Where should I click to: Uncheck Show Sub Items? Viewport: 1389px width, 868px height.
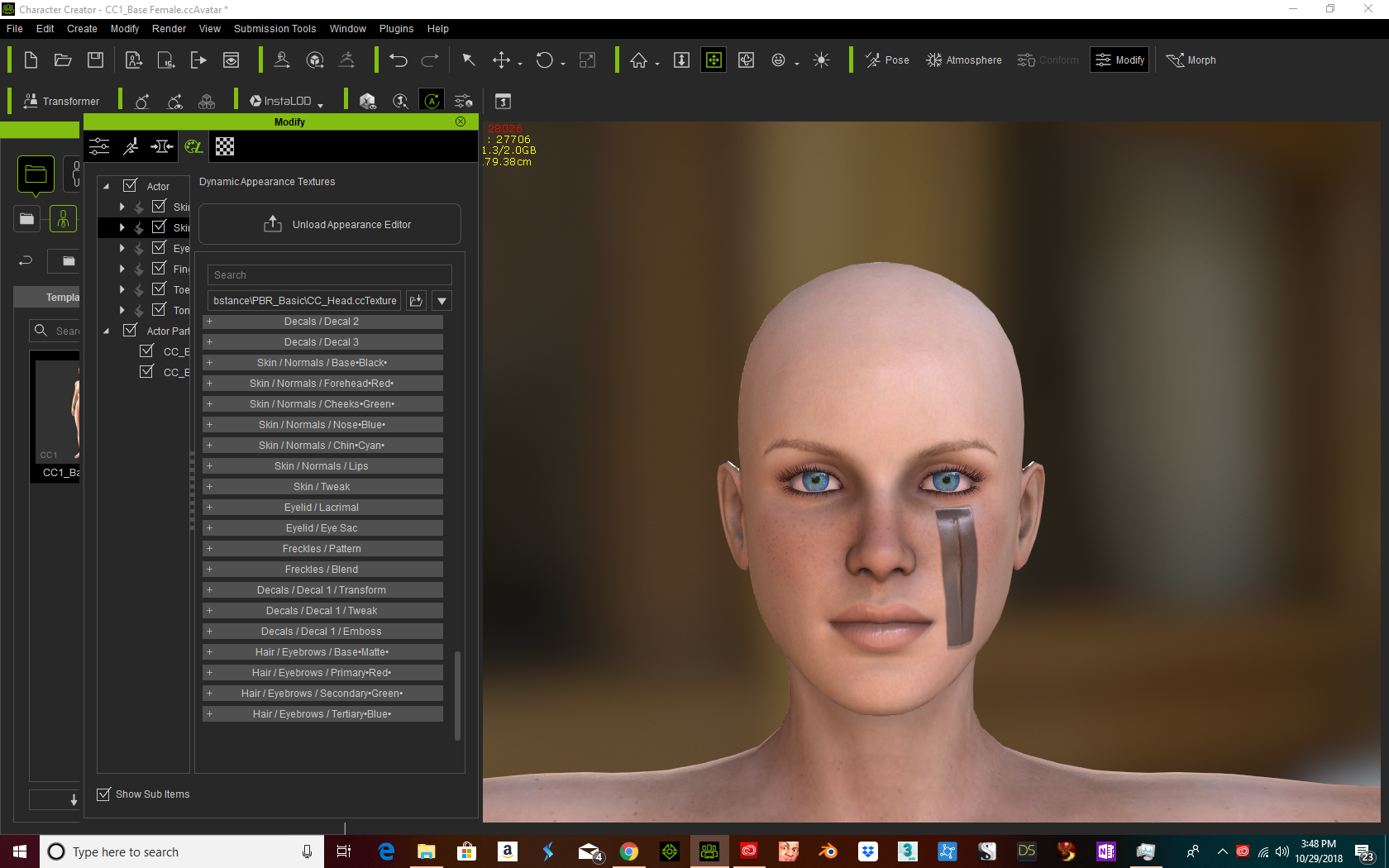[x=103, y=794]
